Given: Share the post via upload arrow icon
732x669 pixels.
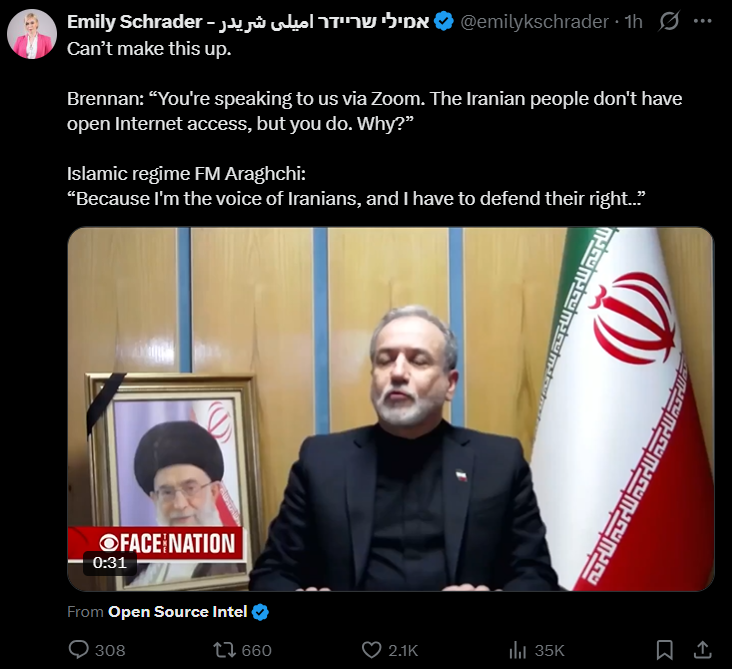Looking at the screenshot, I should tap(703, 649).
